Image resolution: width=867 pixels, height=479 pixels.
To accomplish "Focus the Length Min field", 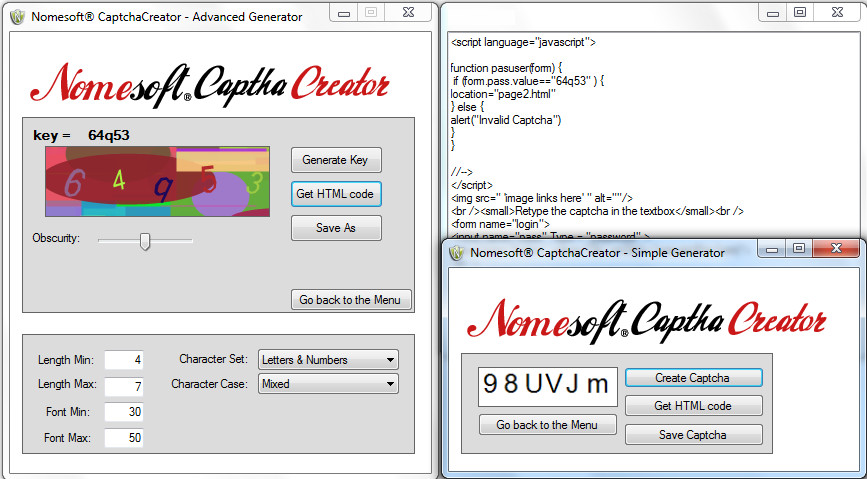I will [x=124, y=360].
